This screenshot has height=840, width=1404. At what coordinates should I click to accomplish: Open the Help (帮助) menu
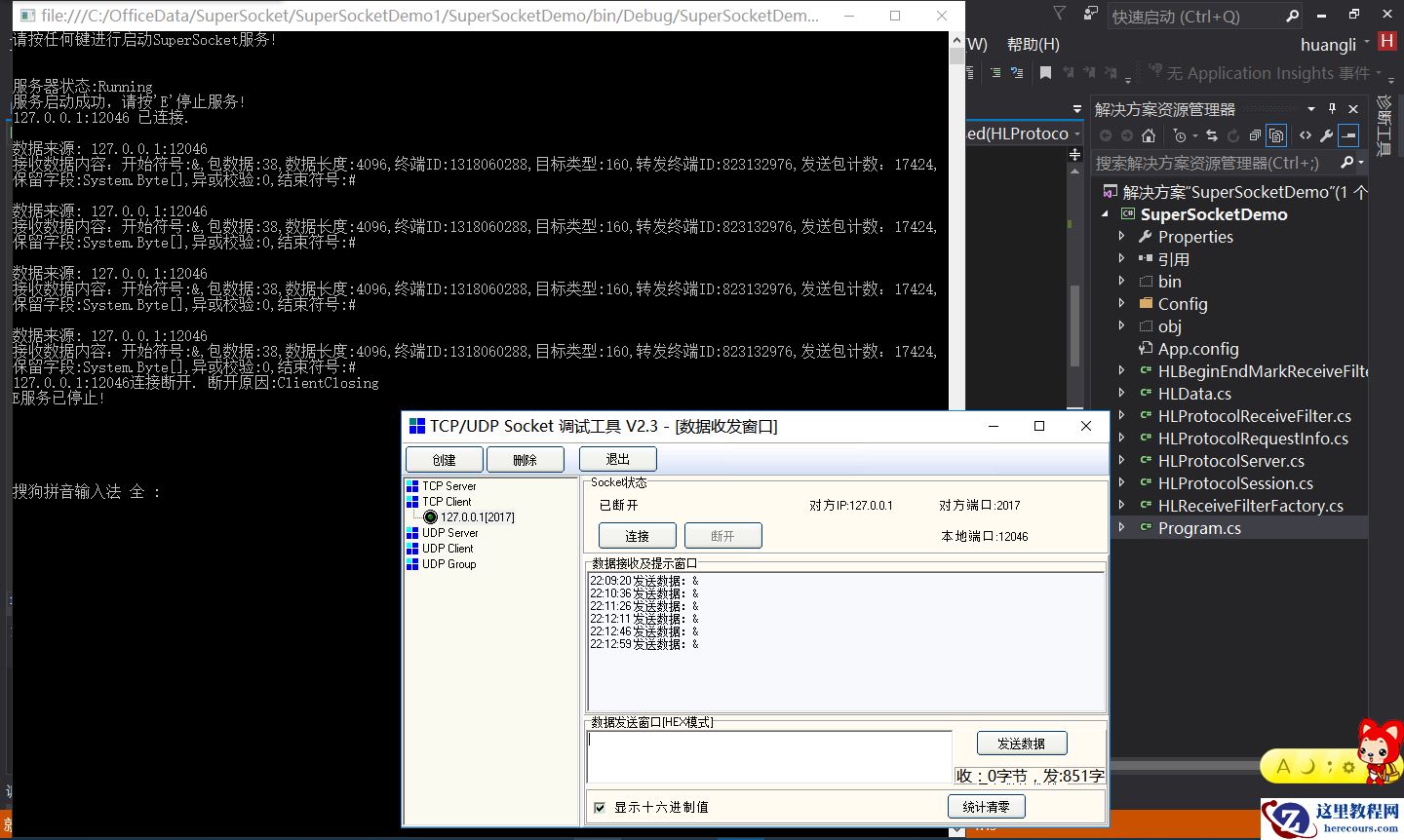point(1033,45)
